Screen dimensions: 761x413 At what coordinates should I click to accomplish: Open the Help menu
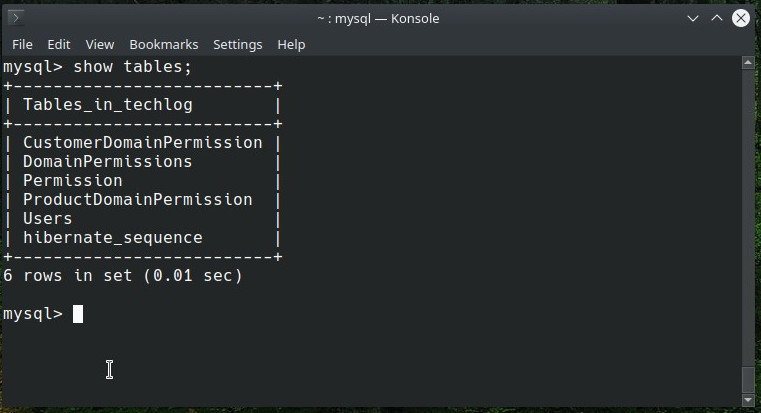pyautogui.click(x=291, y=45)
